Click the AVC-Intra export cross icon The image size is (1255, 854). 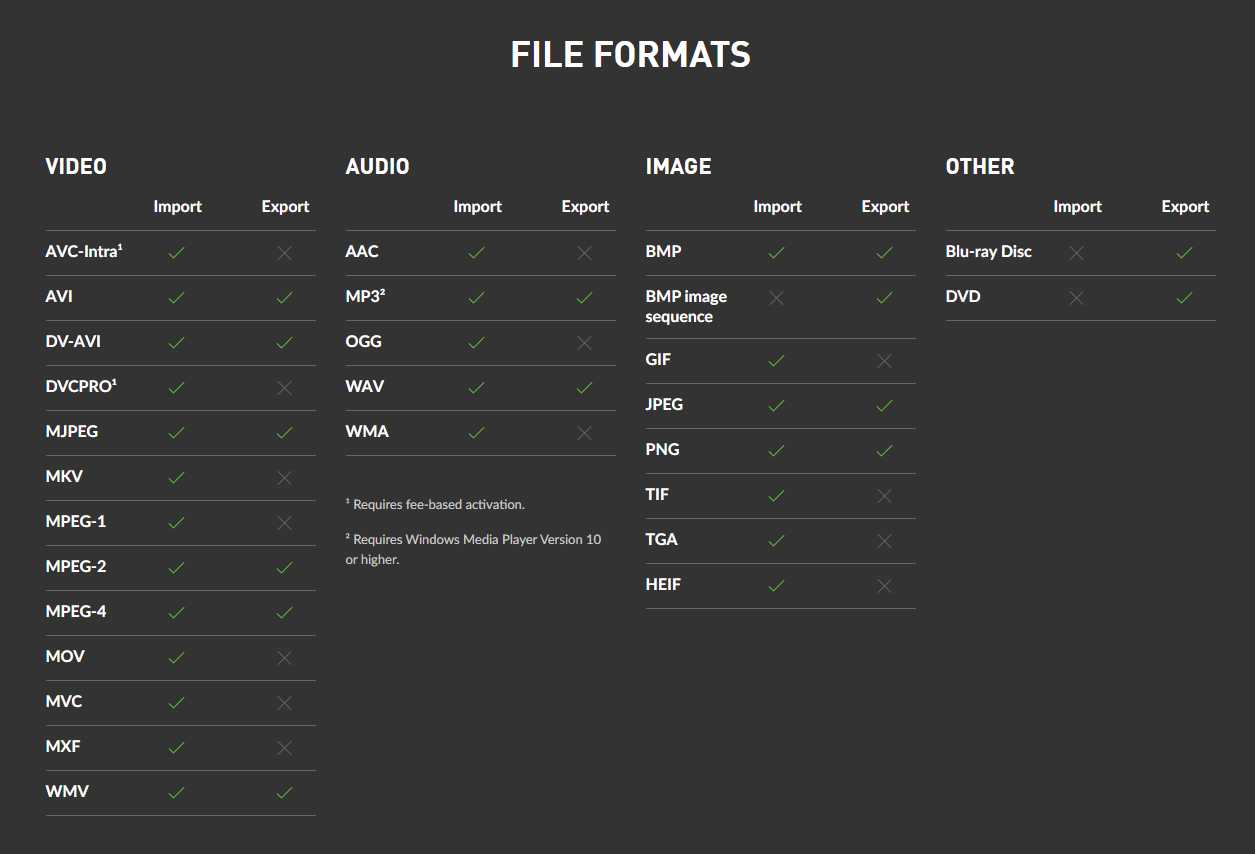click(x=285, y=253)
